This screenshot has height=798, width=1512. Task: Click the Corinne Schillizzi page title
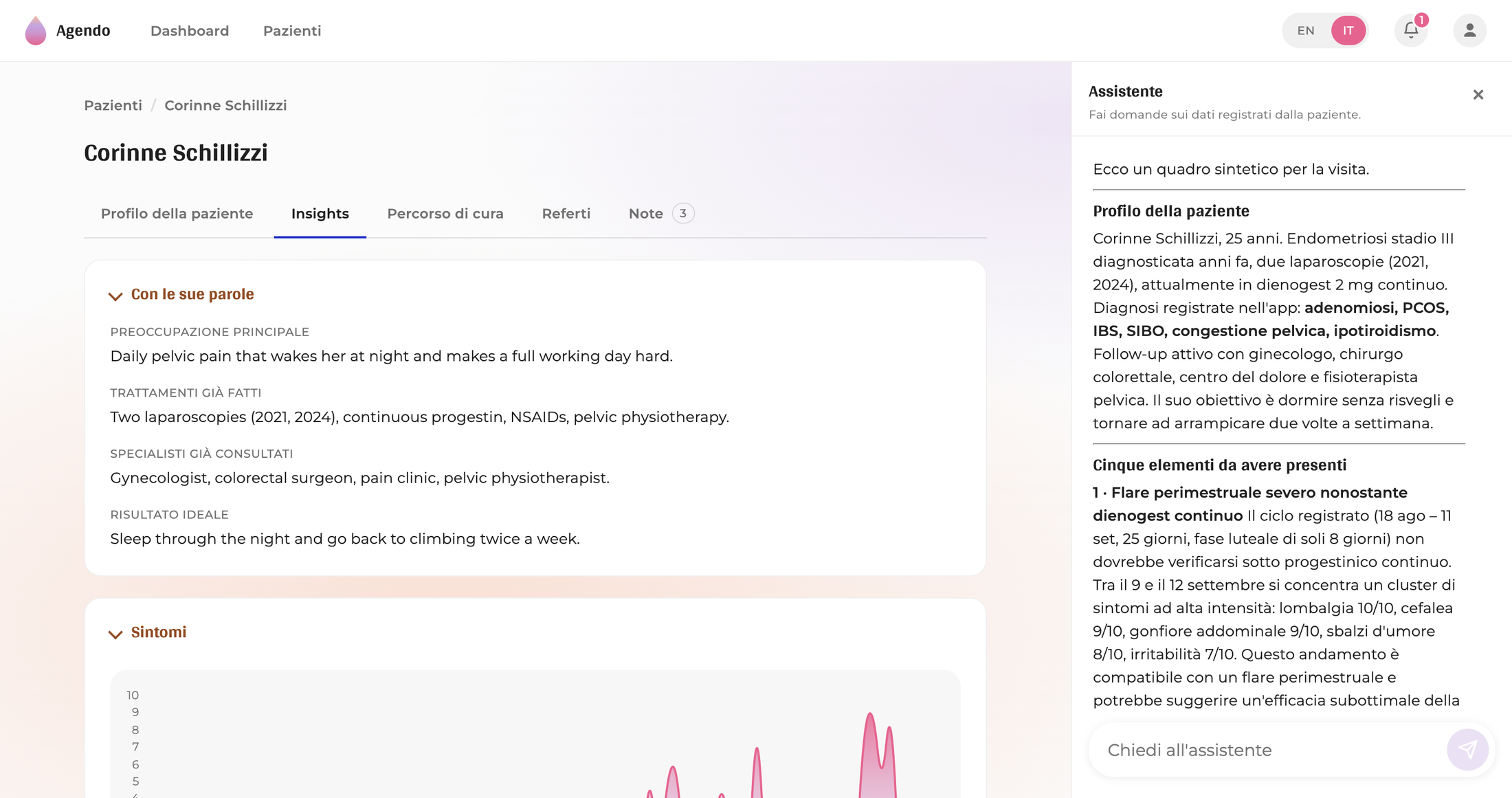pos(176,153)
